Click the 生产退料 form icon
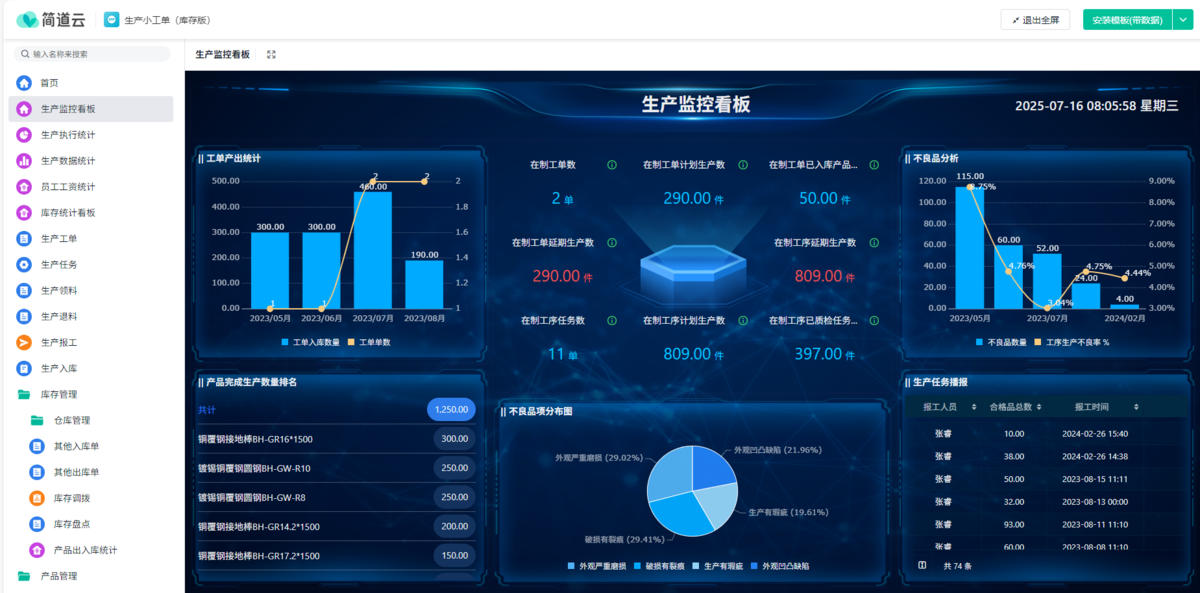The height and width of the screenshot is (593, 1200). [x=24, y=317]
